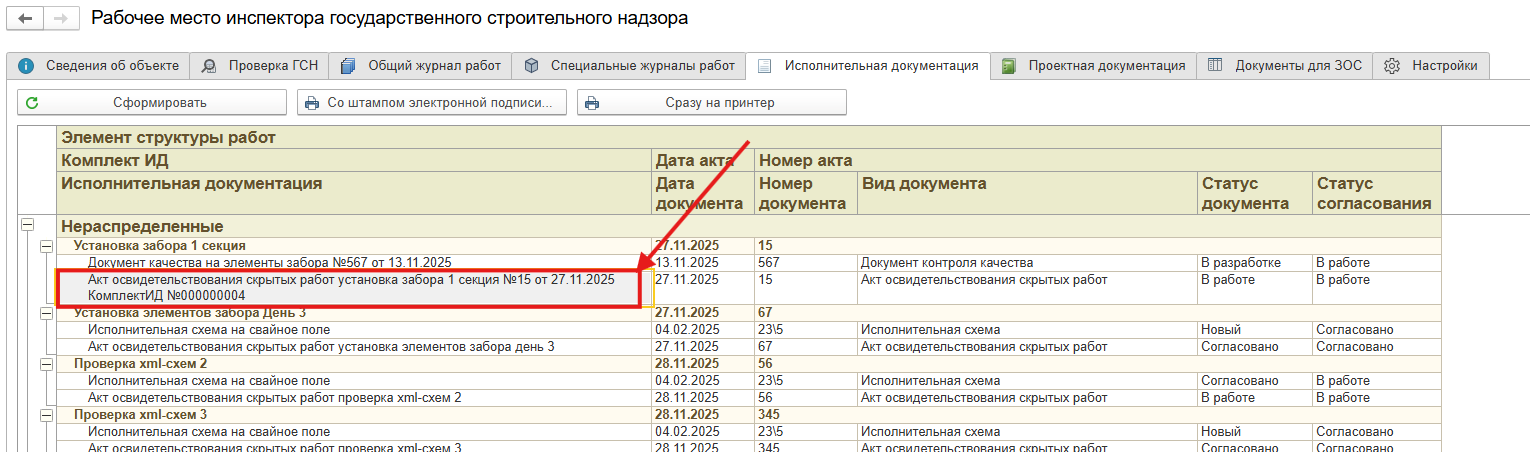Select Проектная документация tab
The height and width of the screenshot is (452, 1530).
tap(1095, 66)
